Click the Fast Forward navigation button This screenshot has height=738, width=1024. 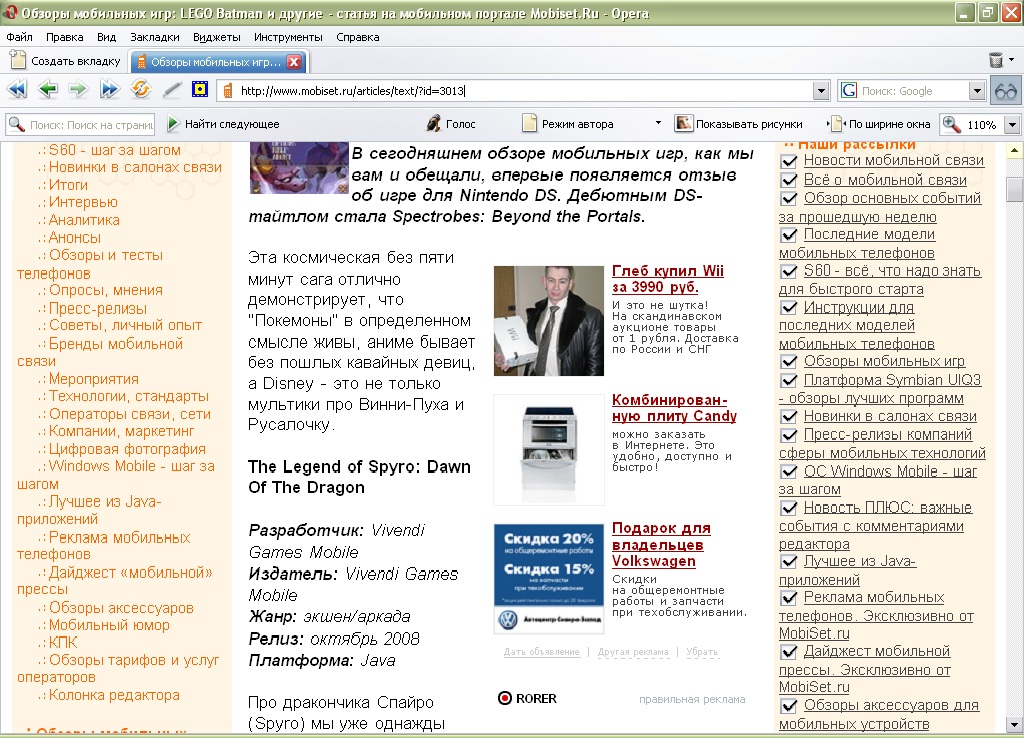click(109, 89)
